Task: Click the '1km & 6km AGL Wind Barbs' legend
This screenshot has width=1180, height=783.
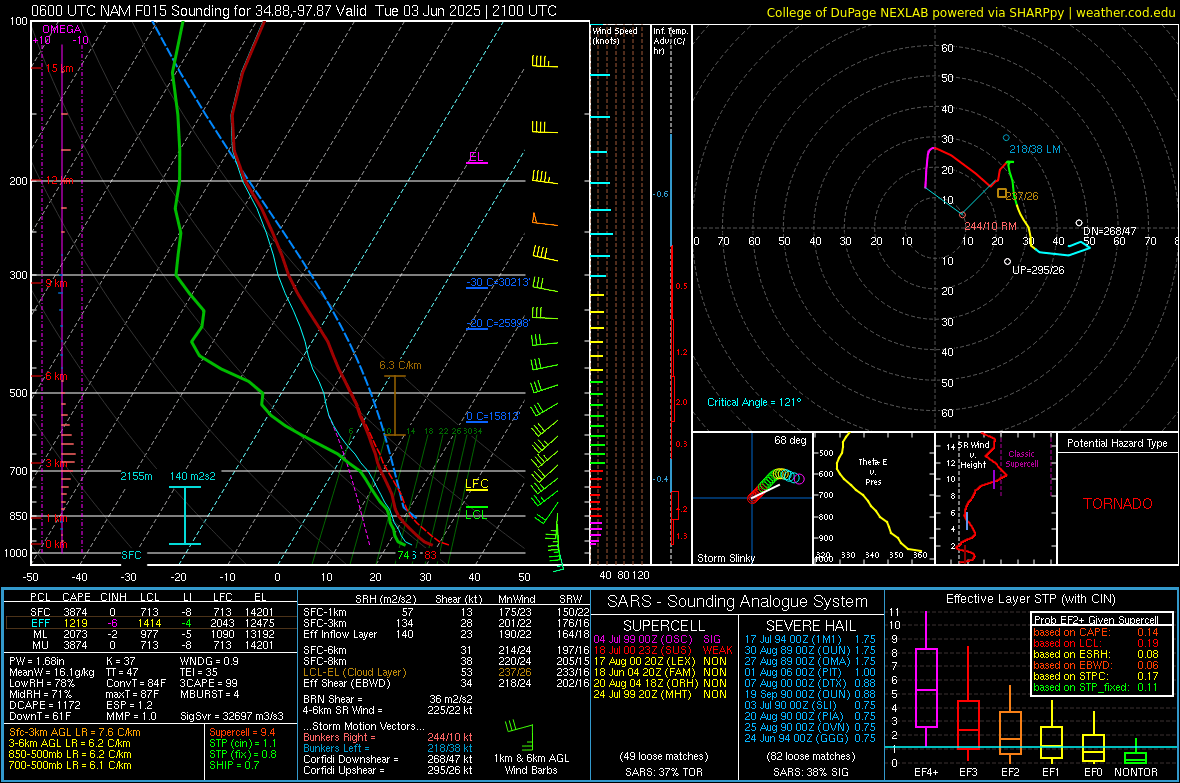Action: click(531, 764)
